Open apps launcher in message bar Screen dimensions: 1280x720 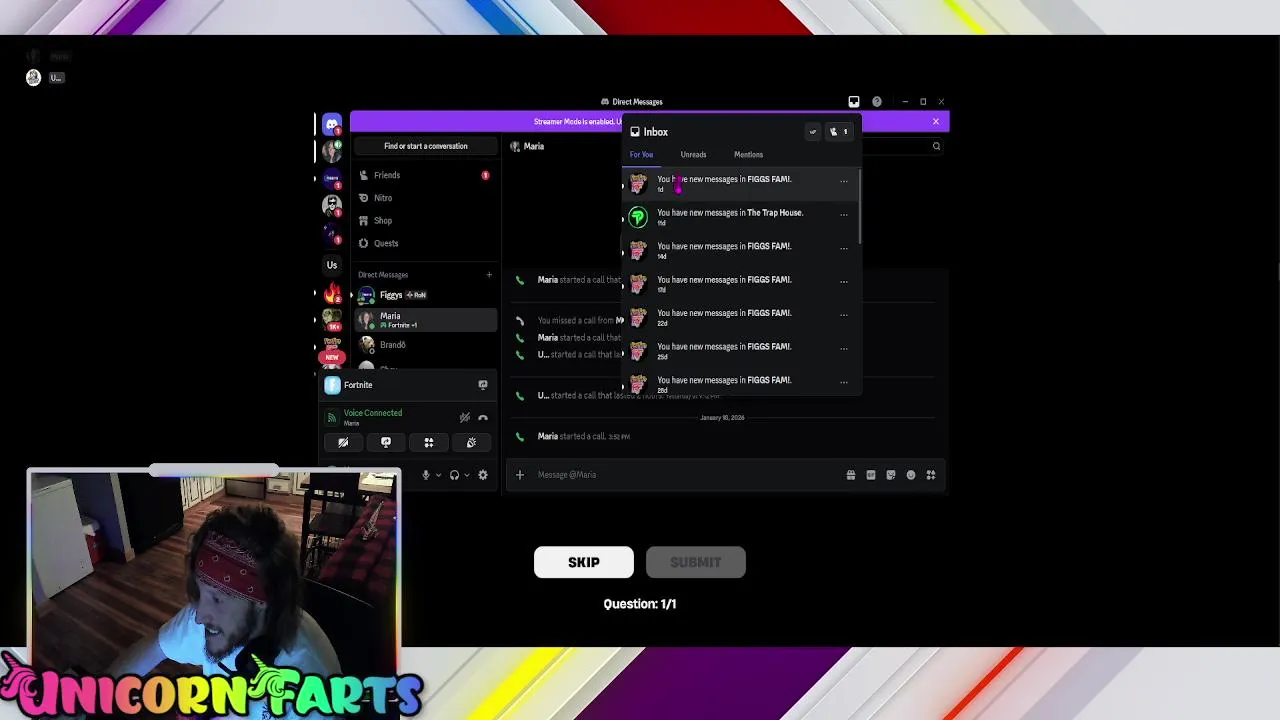click(931, 475)
